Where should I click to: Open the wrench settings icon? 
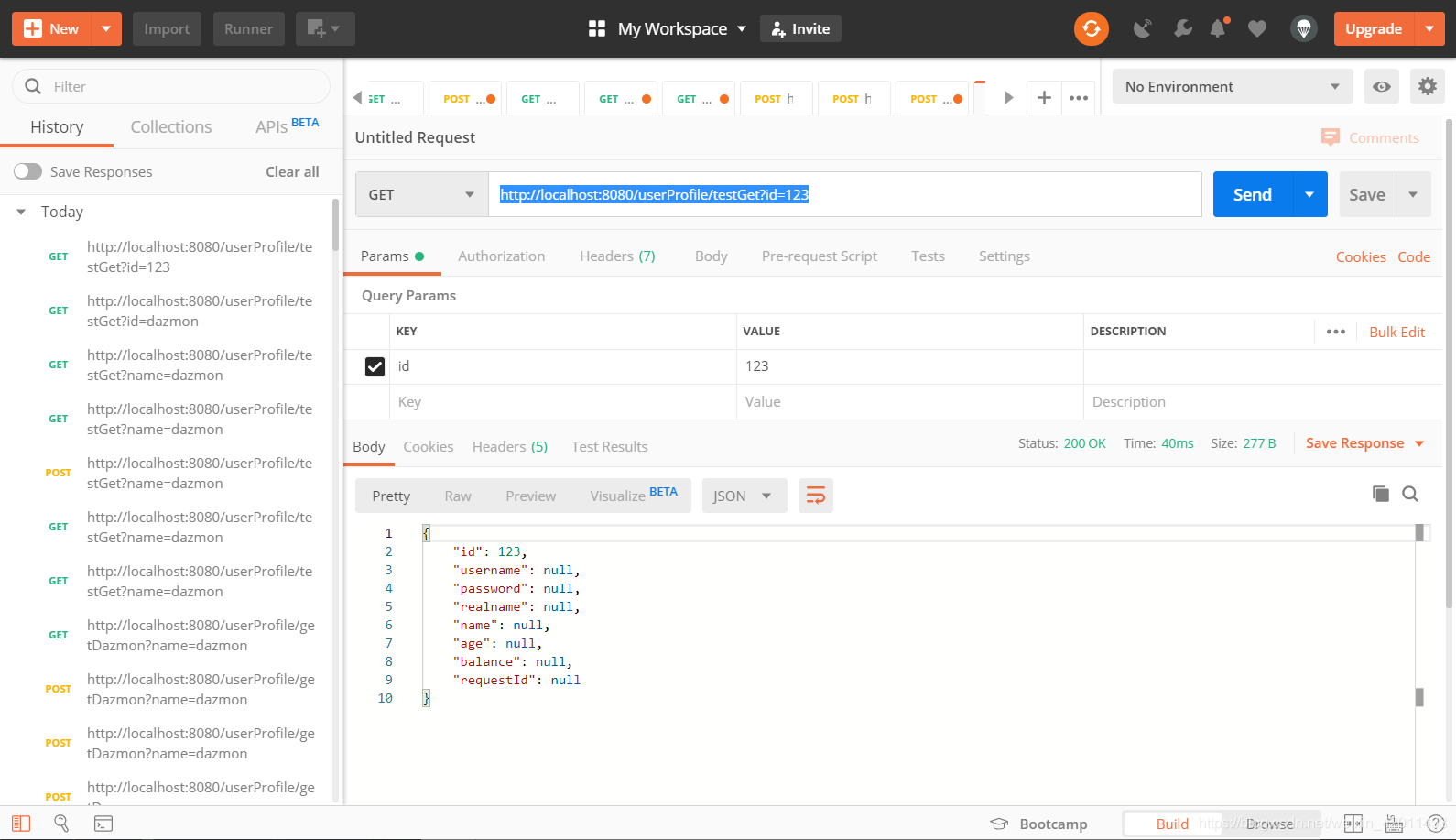tap(1182, 28)
